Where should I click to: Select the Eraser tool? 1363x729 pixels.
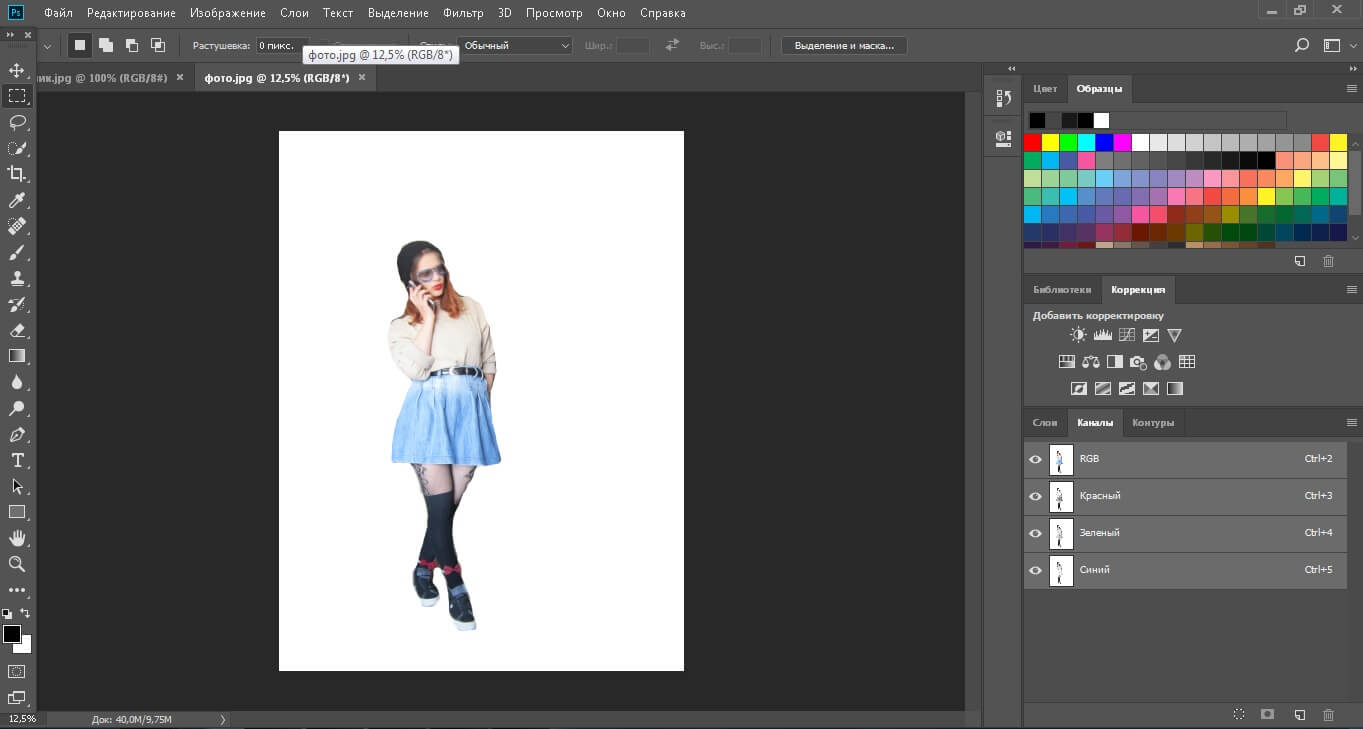click(17, 330)
